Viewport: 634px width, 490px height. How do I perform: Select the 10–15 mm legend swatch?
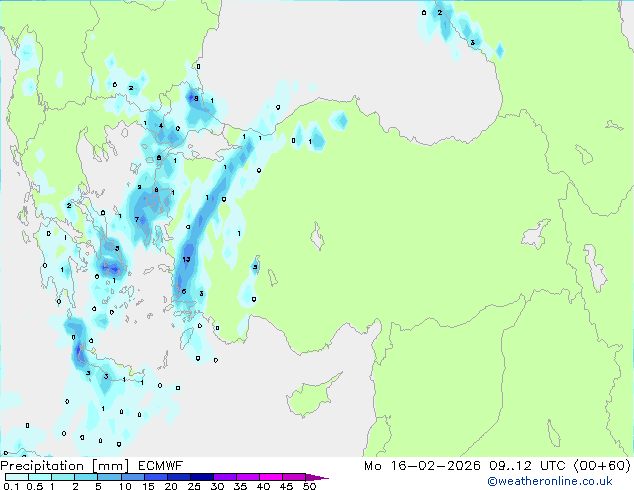click(x=133, y=477)
